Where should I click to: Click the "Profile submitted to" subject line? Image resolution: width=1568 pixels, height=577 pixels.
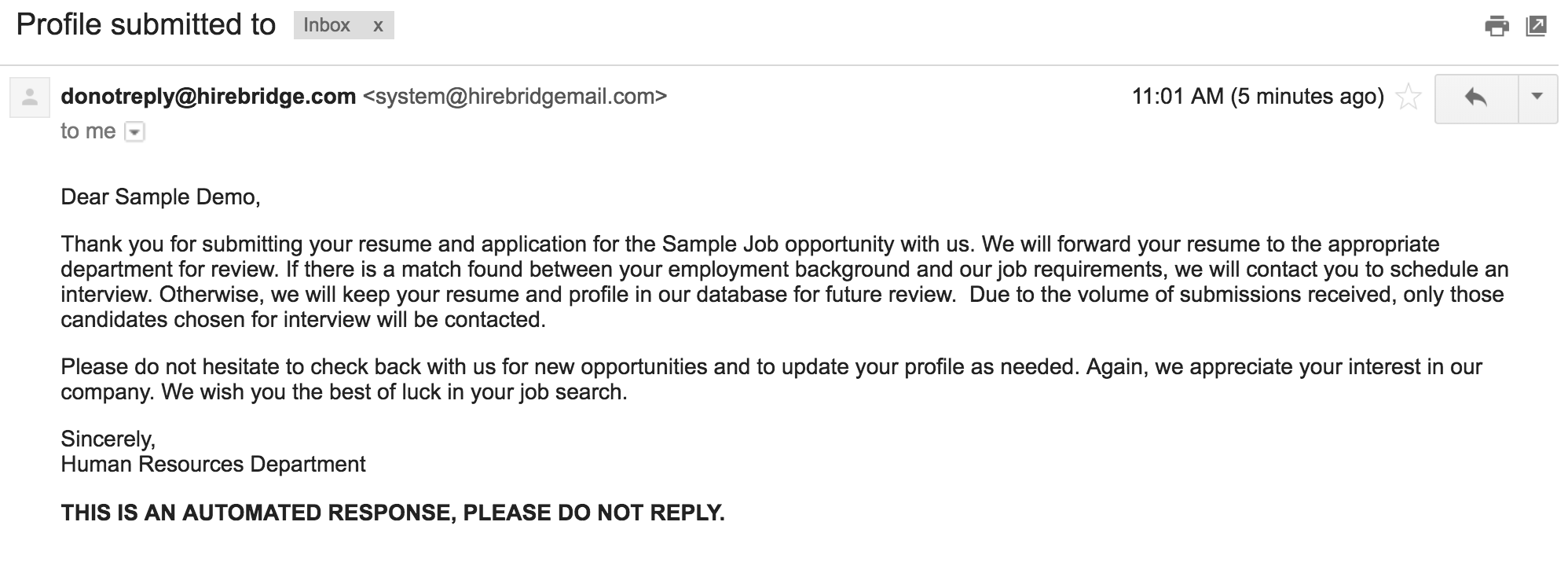click(146, 25)
